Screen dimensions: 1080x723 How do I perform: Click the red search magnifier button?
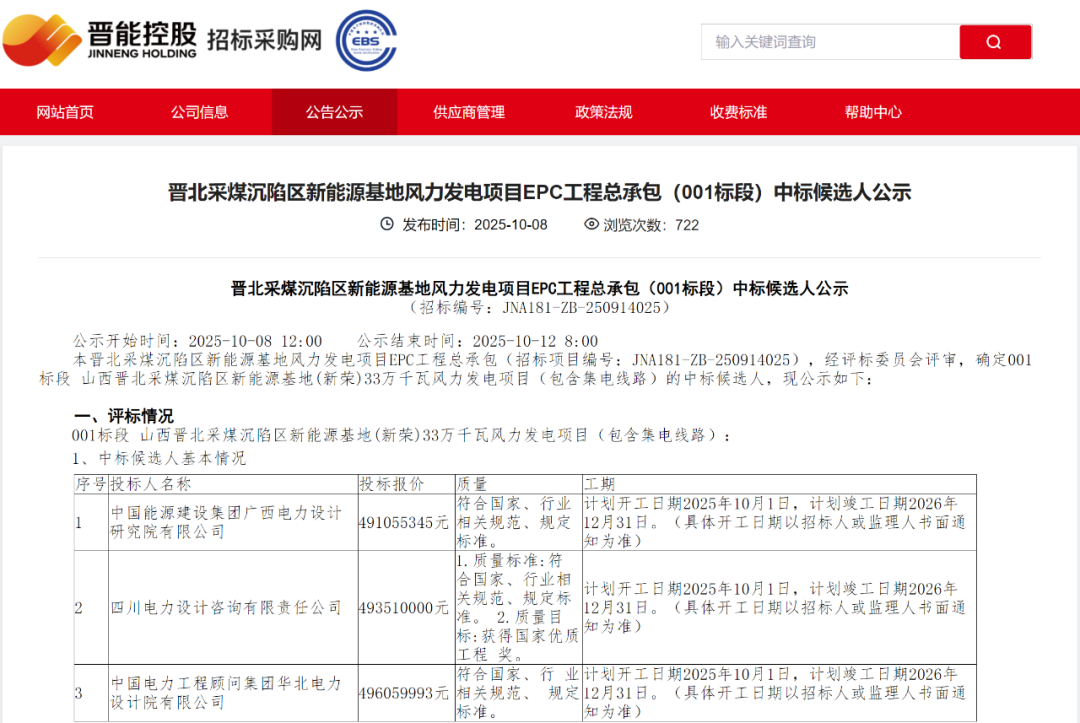pos(994,42)
